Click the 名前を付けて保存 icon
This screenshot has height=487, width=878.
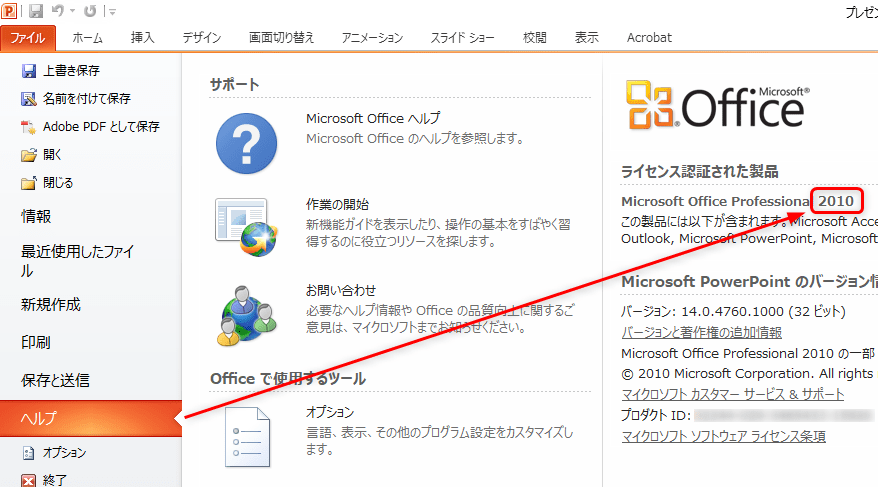tap(29, 99)
